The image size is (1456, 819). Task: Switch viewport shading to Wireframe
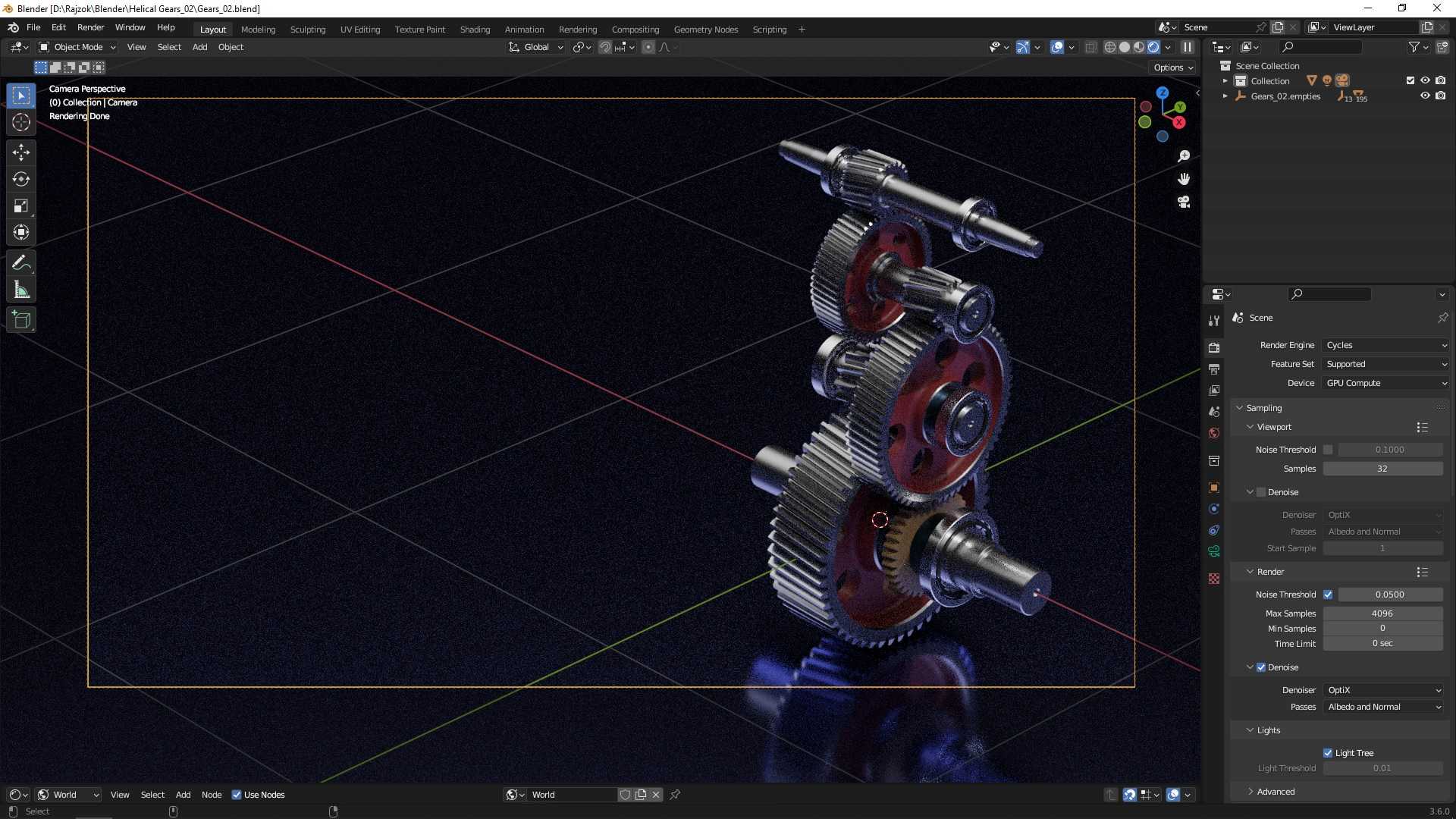click(1110, 47)
